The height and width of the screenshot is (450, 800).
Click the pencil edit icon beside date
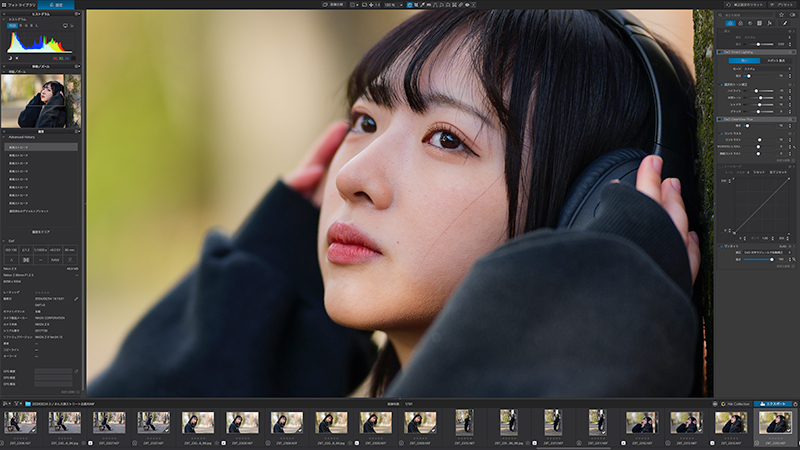[x=76, y=298]
